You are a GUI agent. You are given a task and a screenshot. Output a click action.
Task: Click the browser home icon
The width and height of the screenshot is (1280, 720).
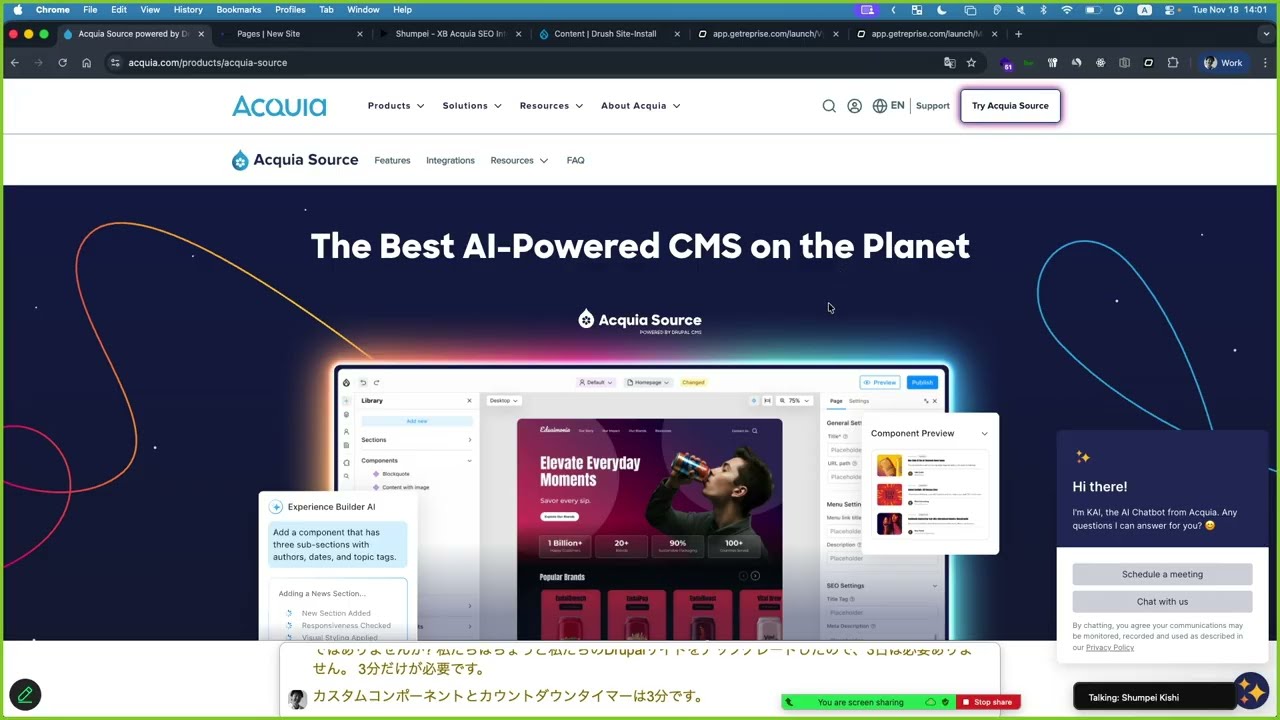point(86,62)
